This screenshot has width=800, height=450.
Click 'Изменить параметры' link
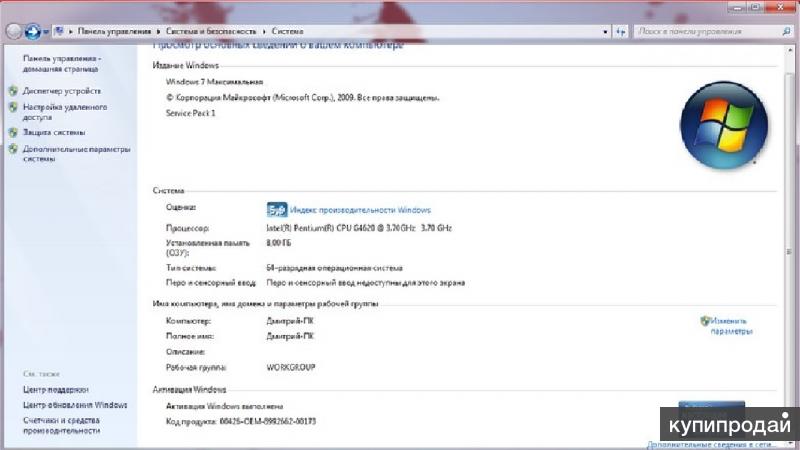[x=732, y=326]
